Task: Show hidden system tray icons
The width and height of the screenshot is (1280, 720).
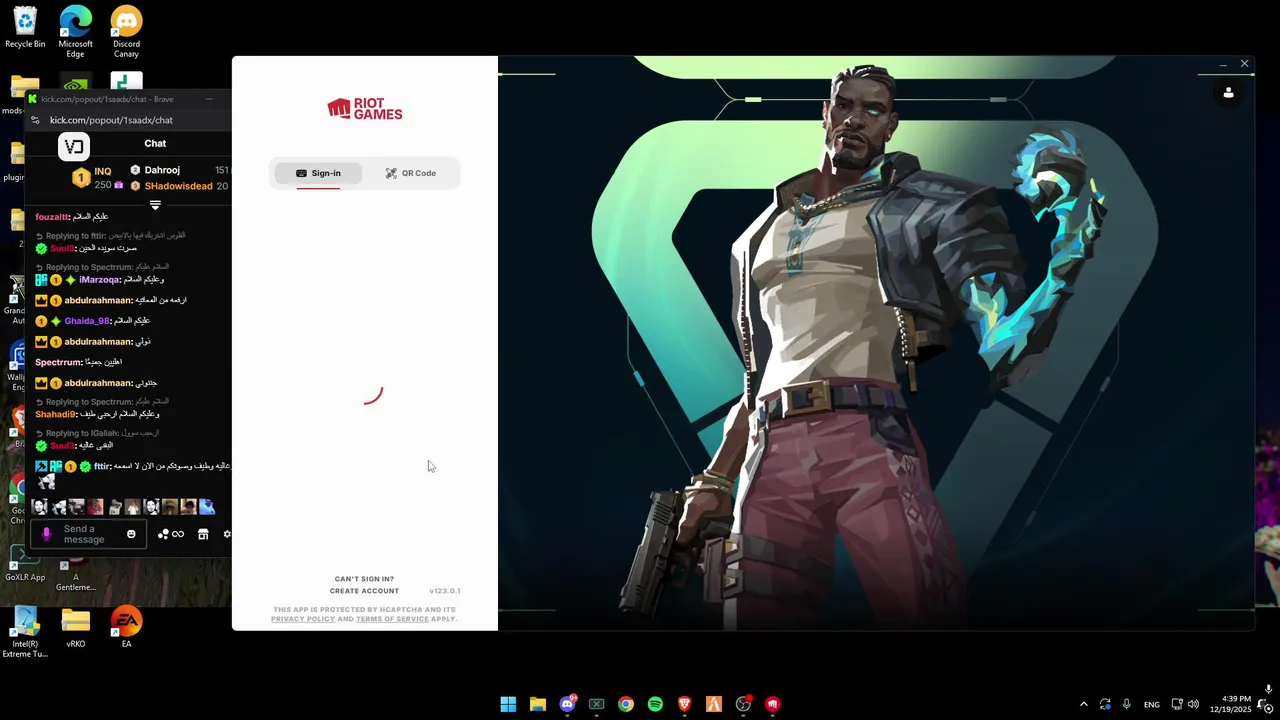Action: coord(1083,704)
